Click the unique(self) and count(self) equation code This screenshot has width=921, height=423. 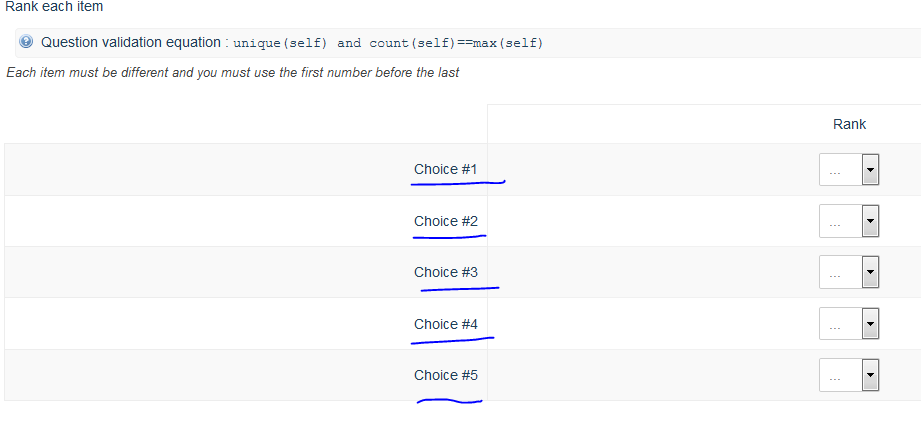(x=388, y=43)
